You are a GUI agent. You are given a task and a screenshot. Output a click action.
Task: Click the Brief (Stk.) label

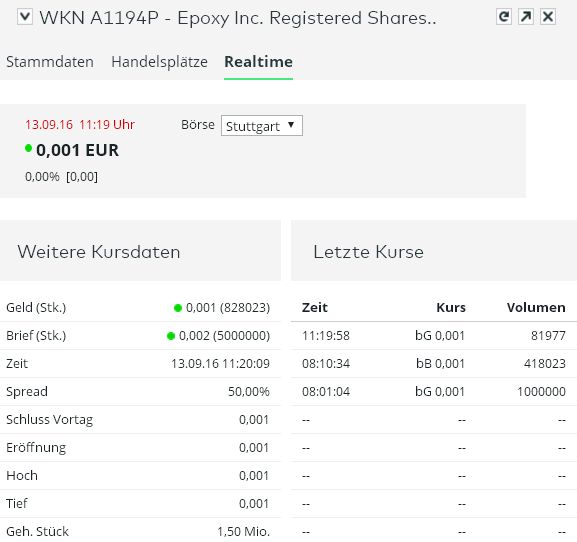(x=36, y=336)
